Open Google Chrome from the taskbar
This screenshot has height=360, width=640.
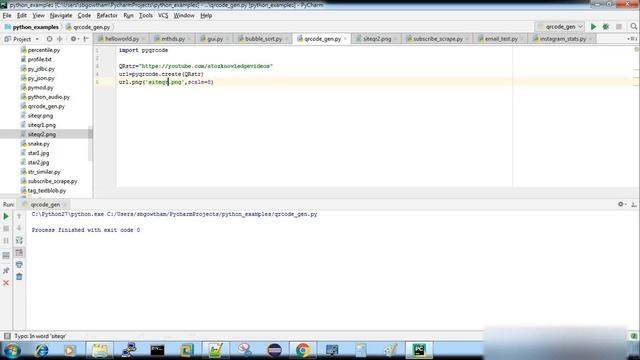click(303, 350)
